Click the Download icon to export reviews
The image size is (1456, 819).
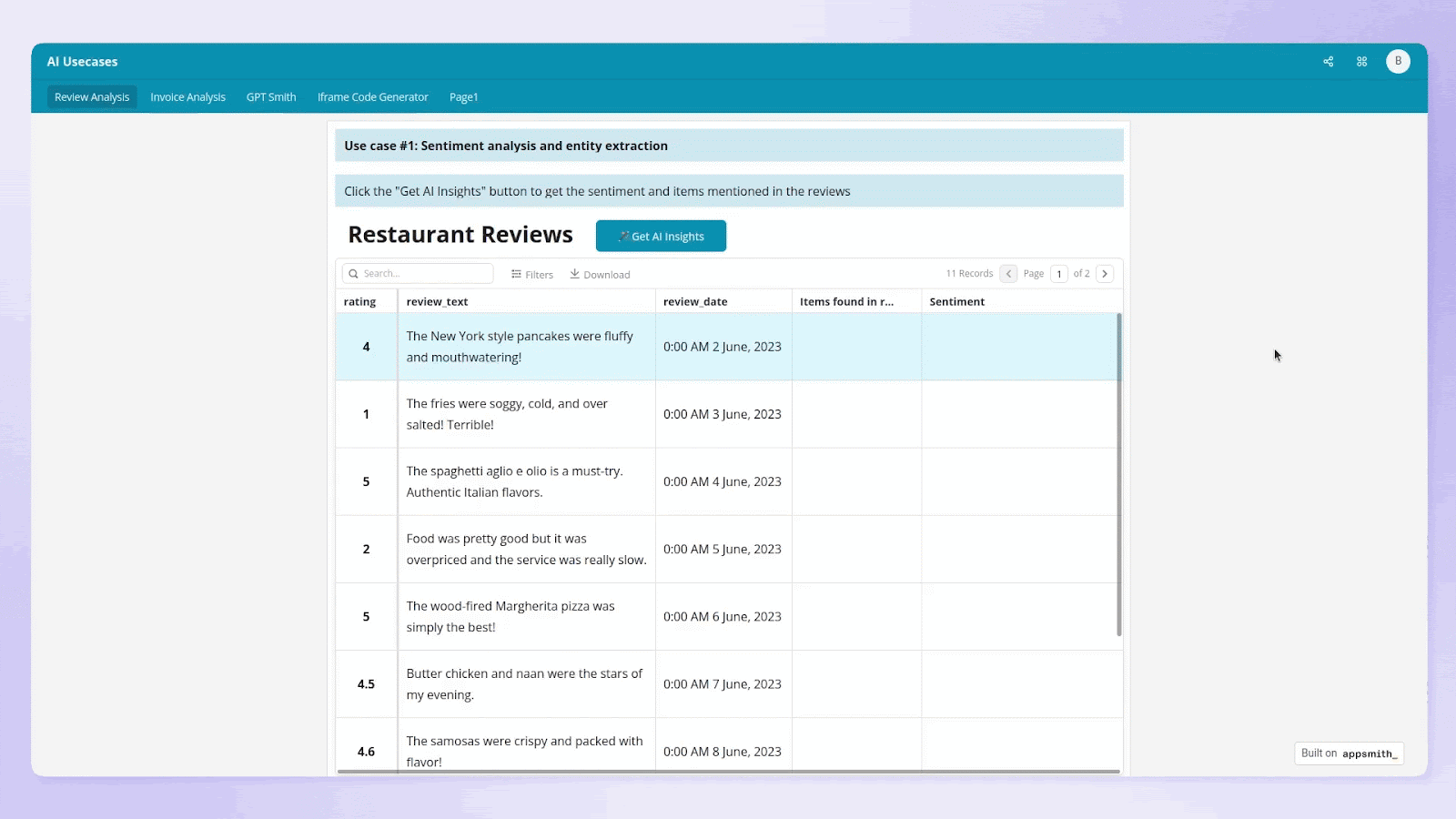coord(574,274)
